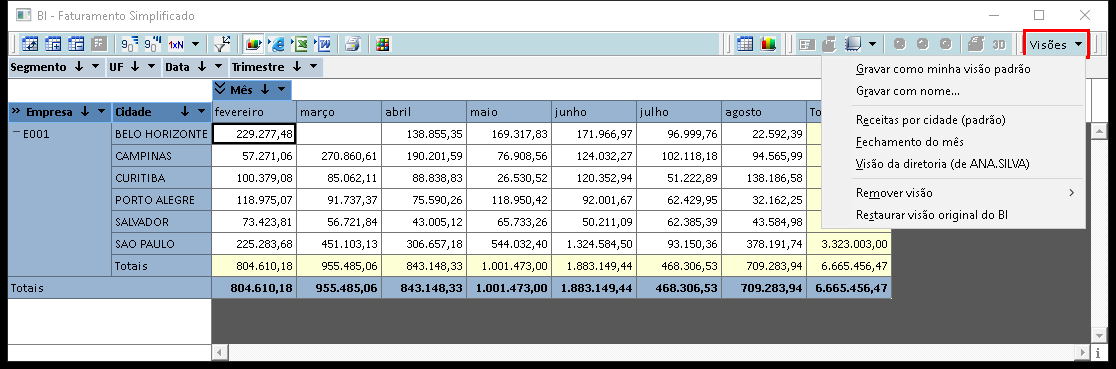Select the BELO HORIZONTE row label
Image resolution: width=1116 pixels, height=369 pixels.
[x=162, y=133]
